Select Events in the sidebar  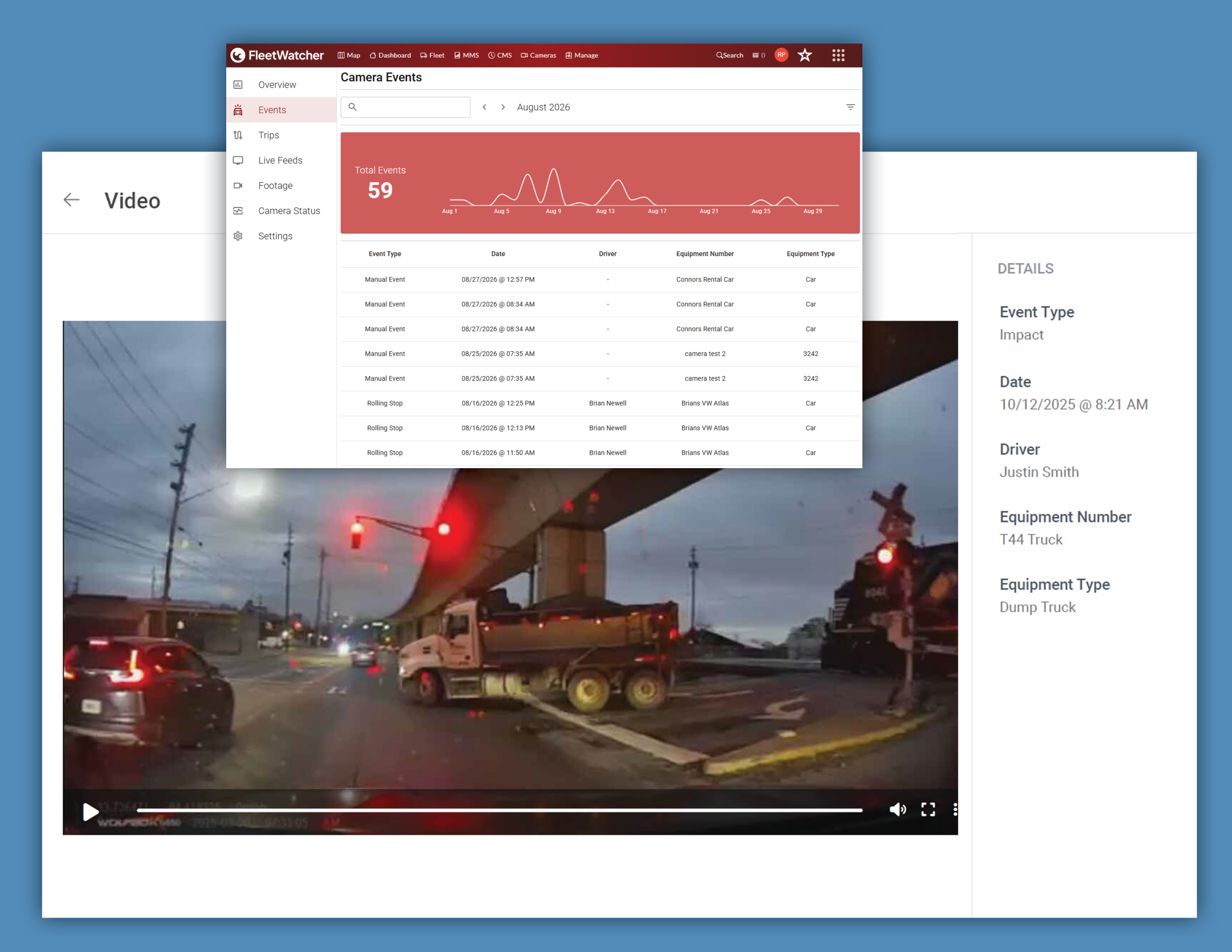[281, 110]
